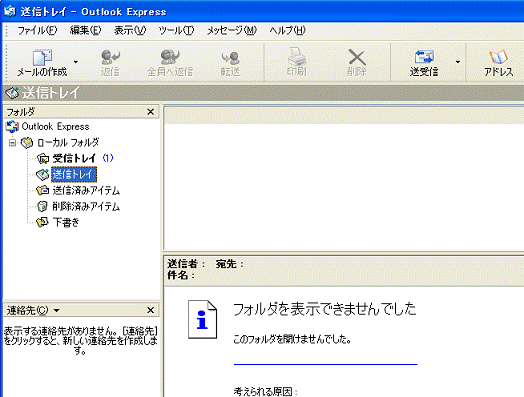Select the ローカル フォルダ tree item
The height and width of the screenshot is (397, 524).
pos(68,143)
